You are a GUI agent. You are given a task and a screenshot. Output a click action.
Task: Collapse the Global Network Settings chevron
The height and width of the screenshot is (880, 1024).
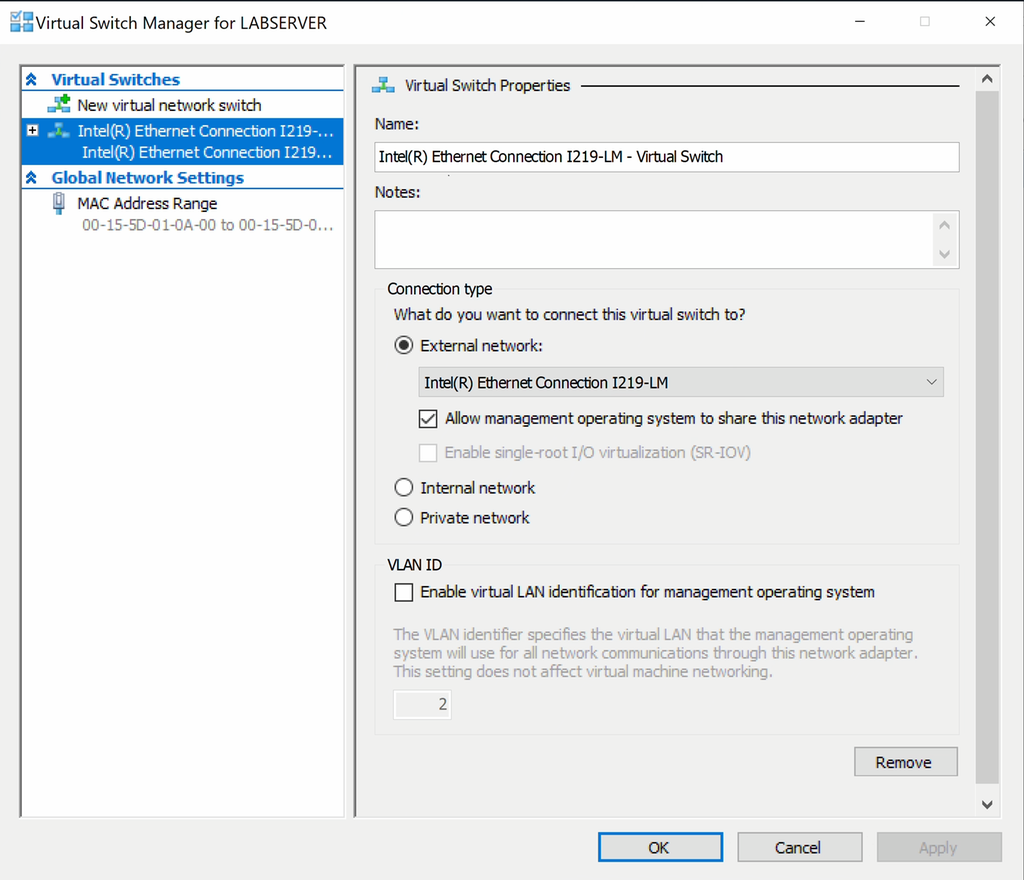[x=32, y=178]
